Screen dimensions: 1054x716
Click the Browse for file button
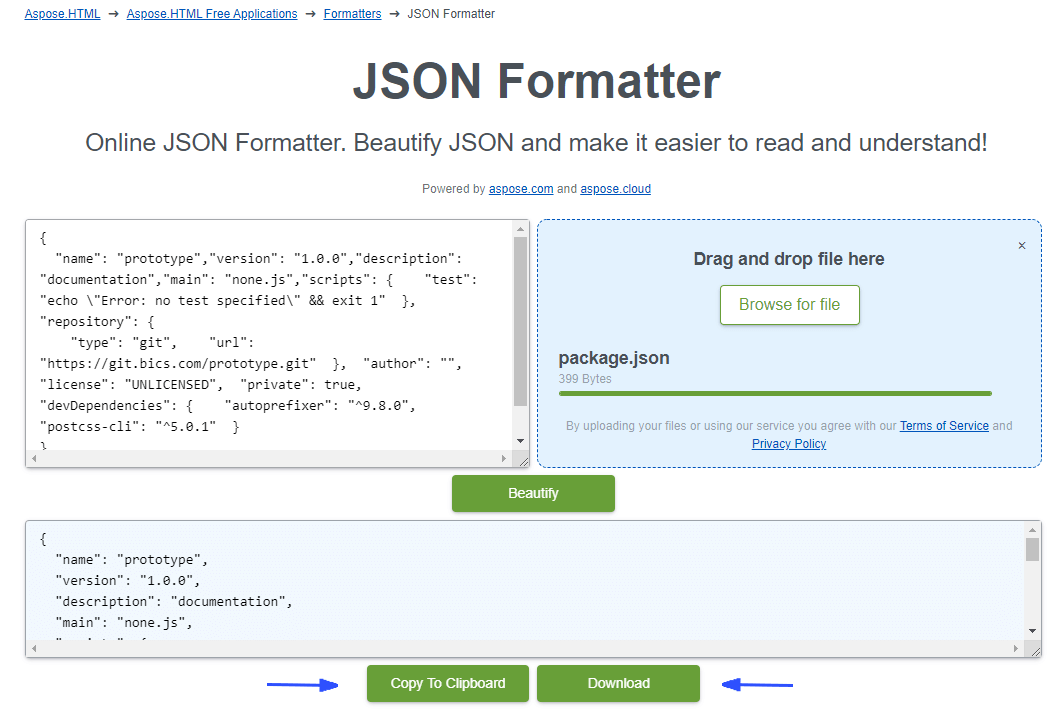click(x=789, y=305)
